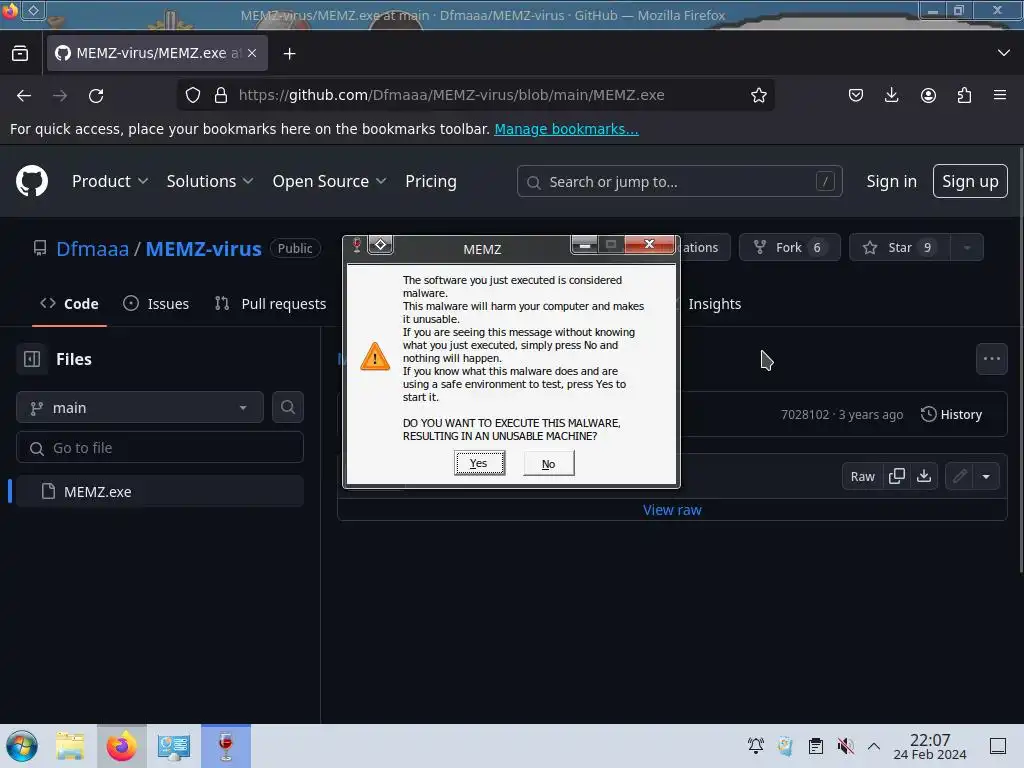Open the Pocket save icon in toolbar
The image size is (1024, 768).
[856, 95]
